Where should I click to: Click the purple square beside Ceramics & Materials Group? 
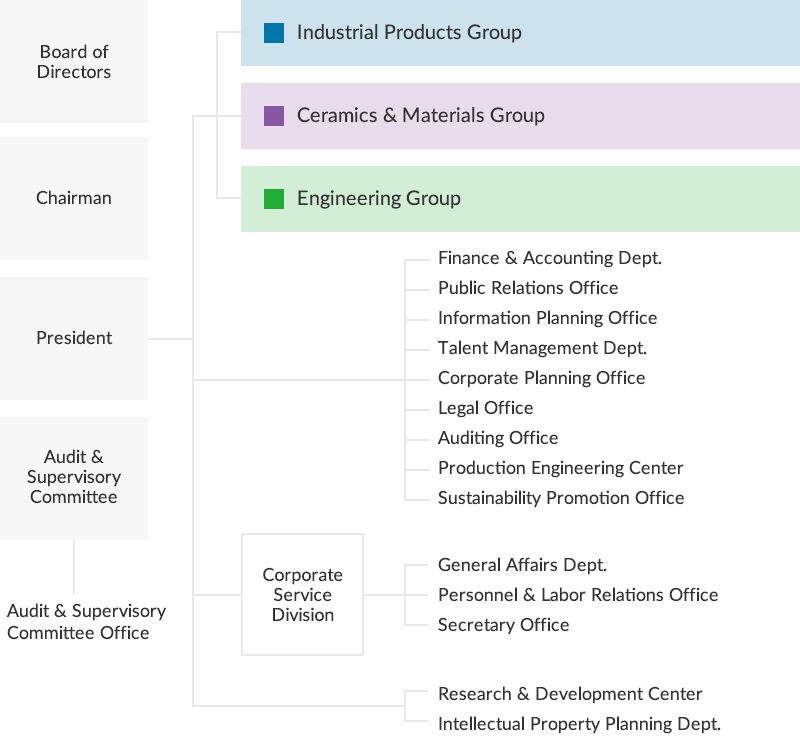(274, 116)
